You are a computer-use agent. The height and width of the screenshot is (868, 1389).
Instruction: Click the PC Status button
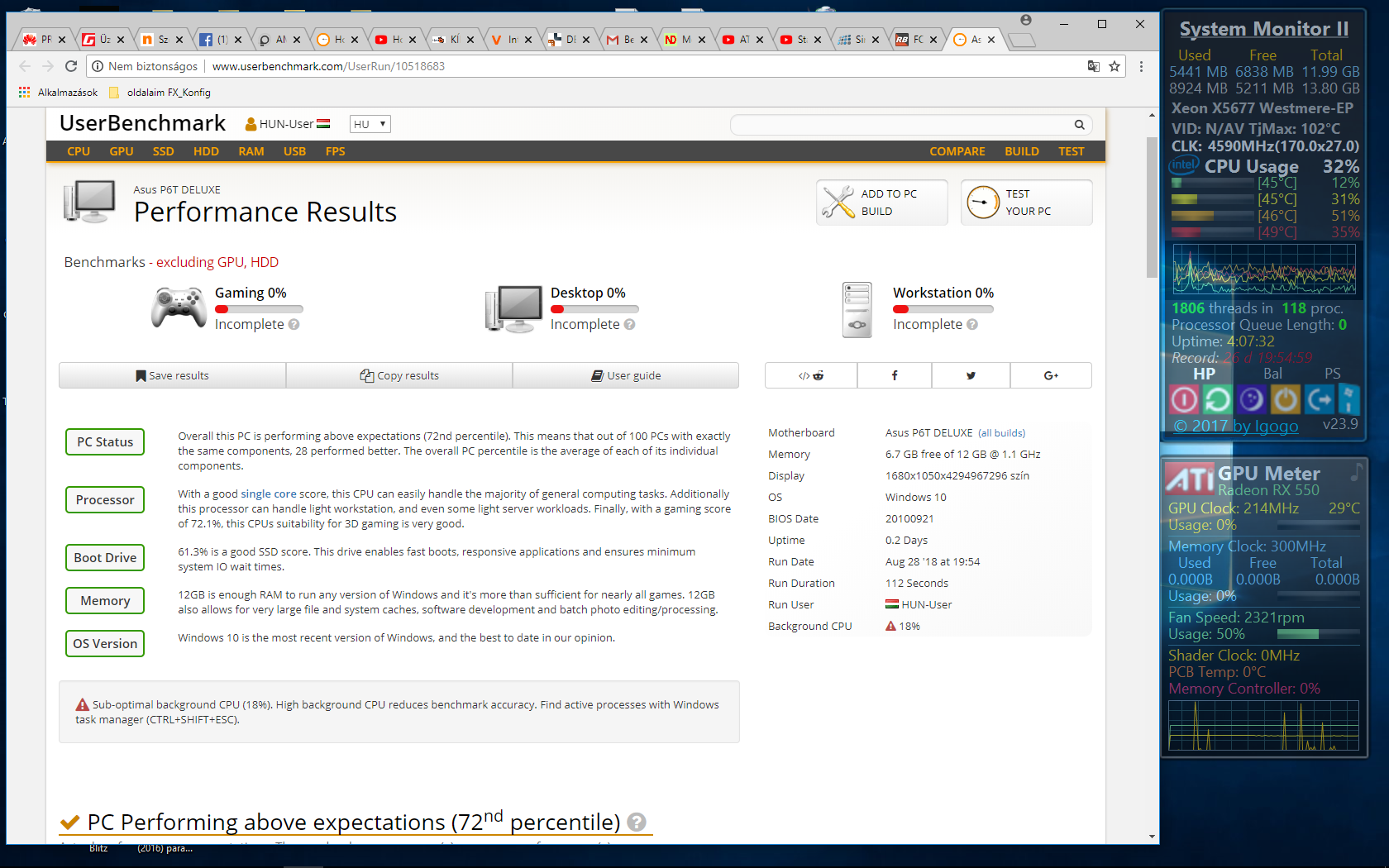pyautogui.click(x=105, y=442)
